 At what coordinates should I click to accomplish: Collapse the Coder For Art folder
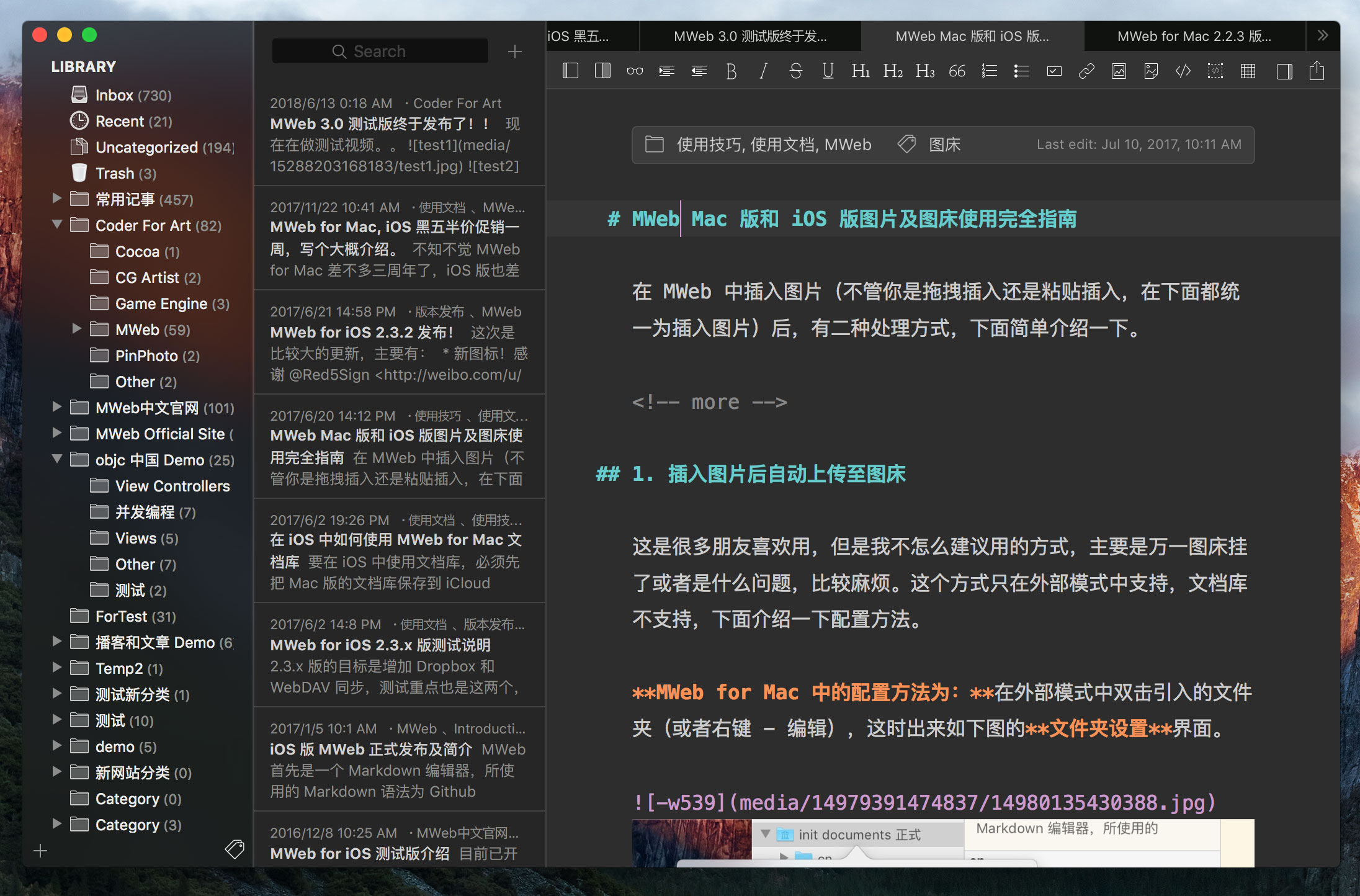56,225
